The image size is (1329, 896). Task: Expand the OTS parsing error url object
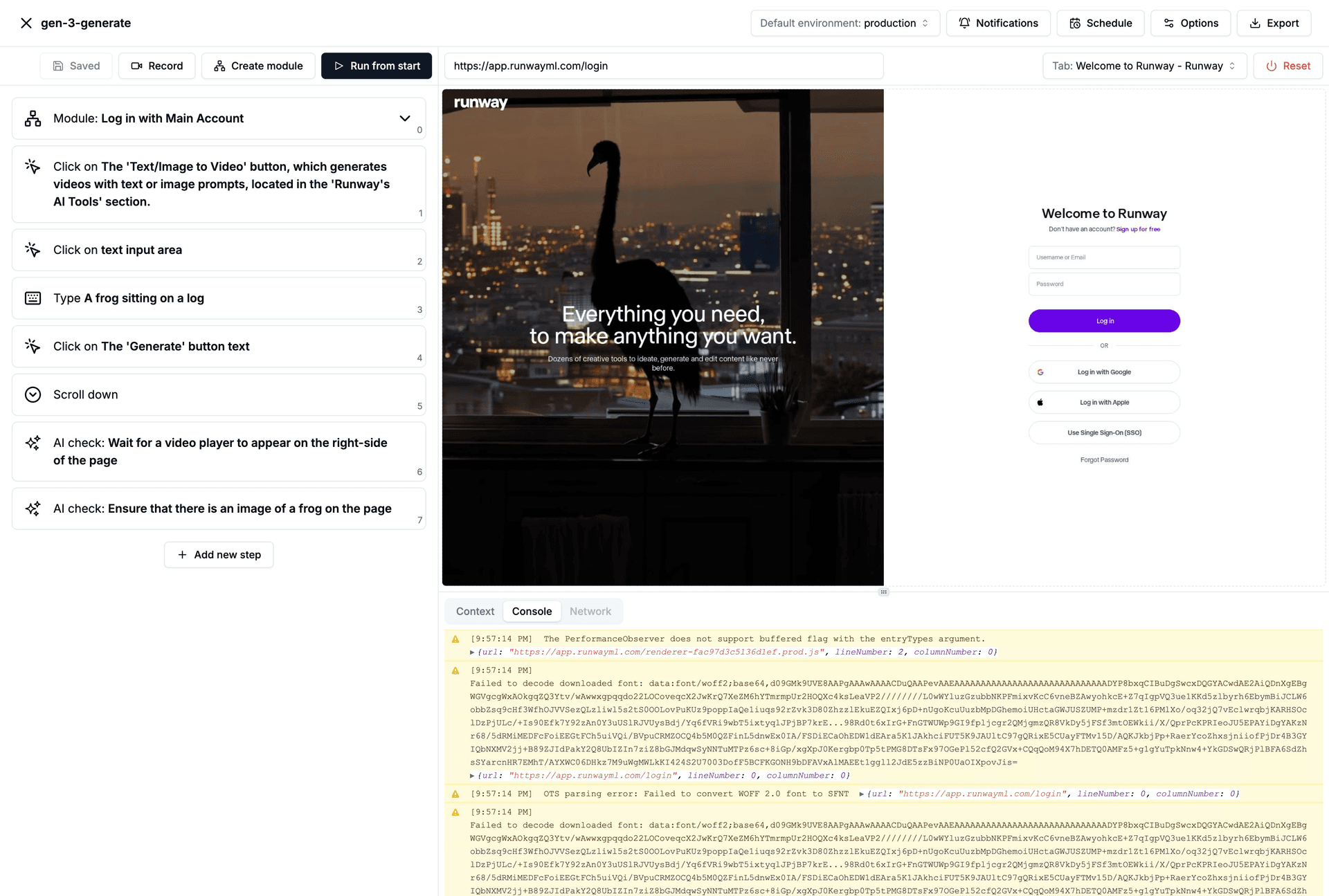(x=862, y=794)
